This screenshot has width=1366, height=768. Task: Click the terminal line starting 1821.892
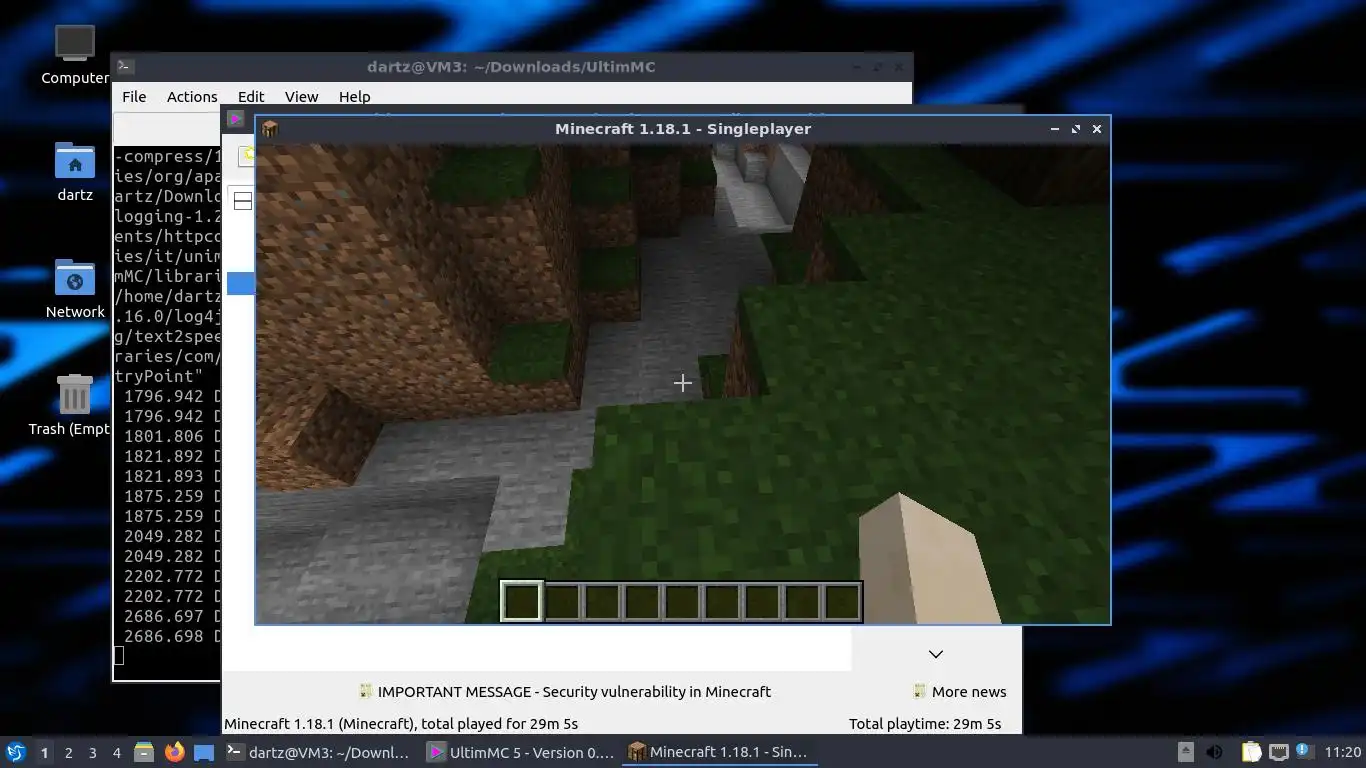click(167, 456)
